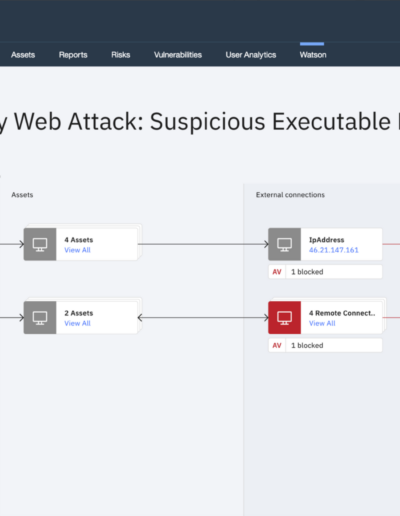This screenshot has width=400, height=516.
Task: Click View All under 2 Assets
Action: pyautogui.click(x=77, y=323)
